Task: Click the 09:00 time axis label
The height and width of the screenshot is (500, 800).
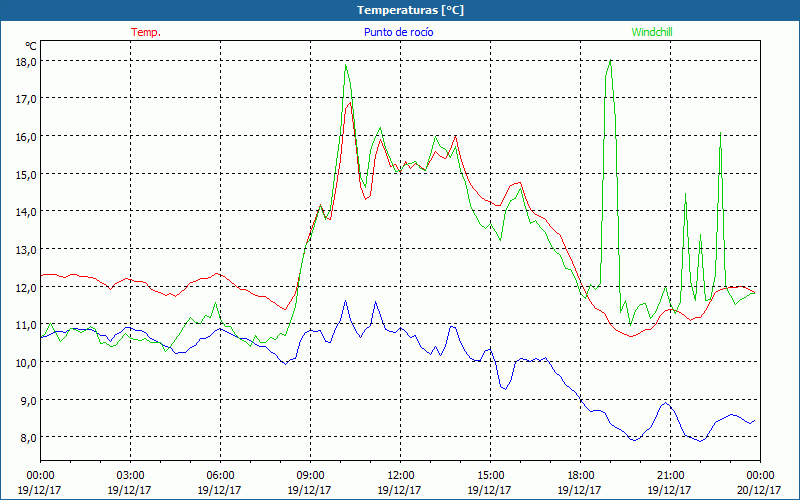Action: pyautogui.click(x=310, y=476)
